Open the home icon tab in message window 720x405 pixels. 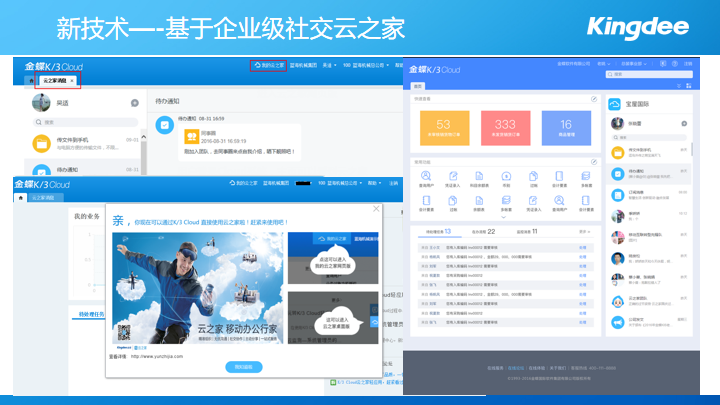point(31,81)
